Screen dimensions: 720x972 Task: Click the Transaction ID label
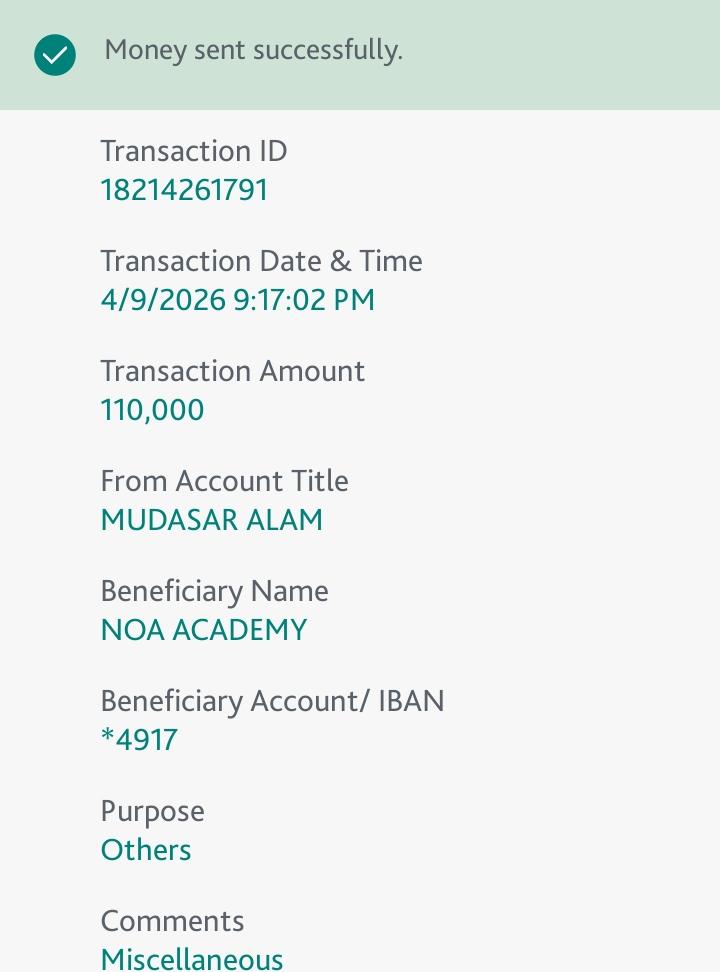coord(194,151)
